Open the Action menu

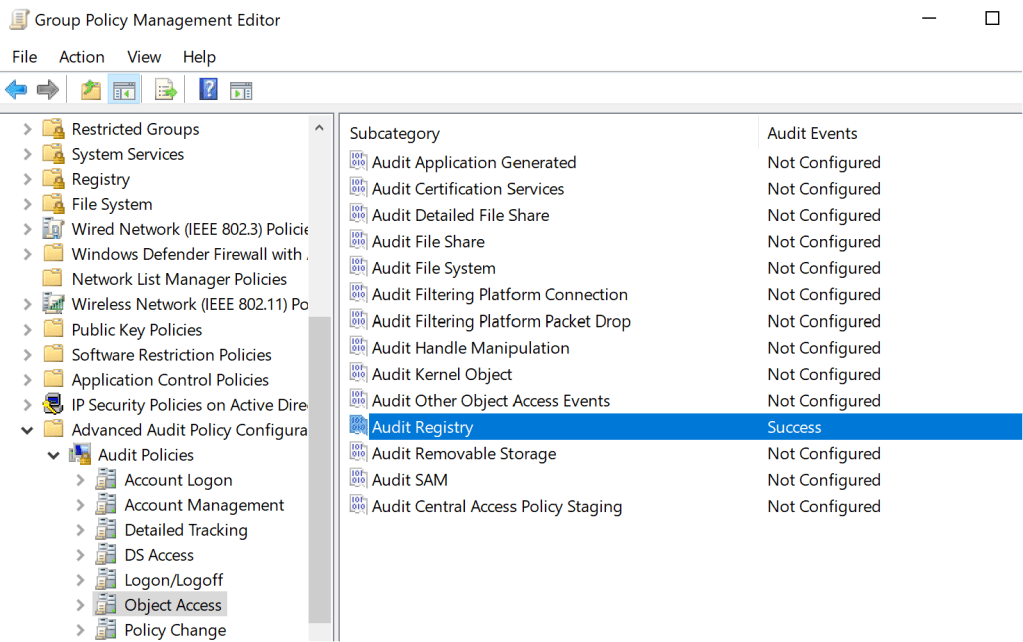(81, 57)
